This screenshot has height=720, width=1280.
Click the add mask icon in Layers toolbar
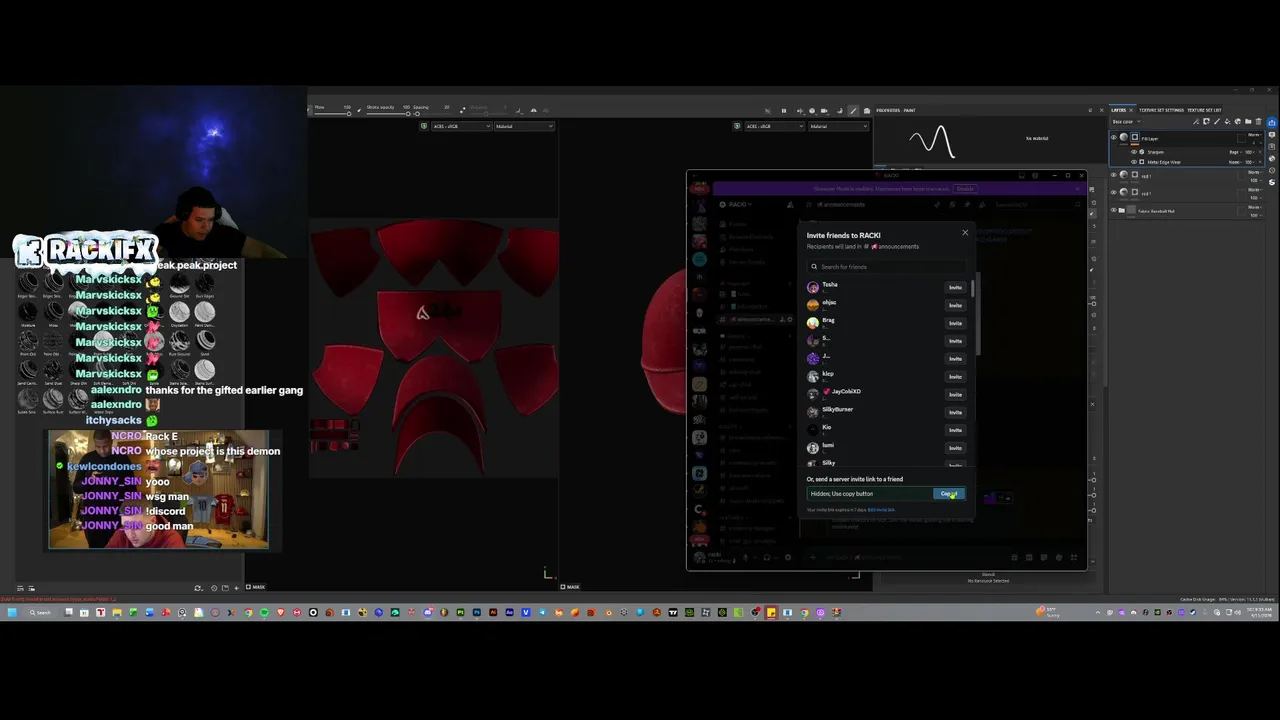[1206, 121]
